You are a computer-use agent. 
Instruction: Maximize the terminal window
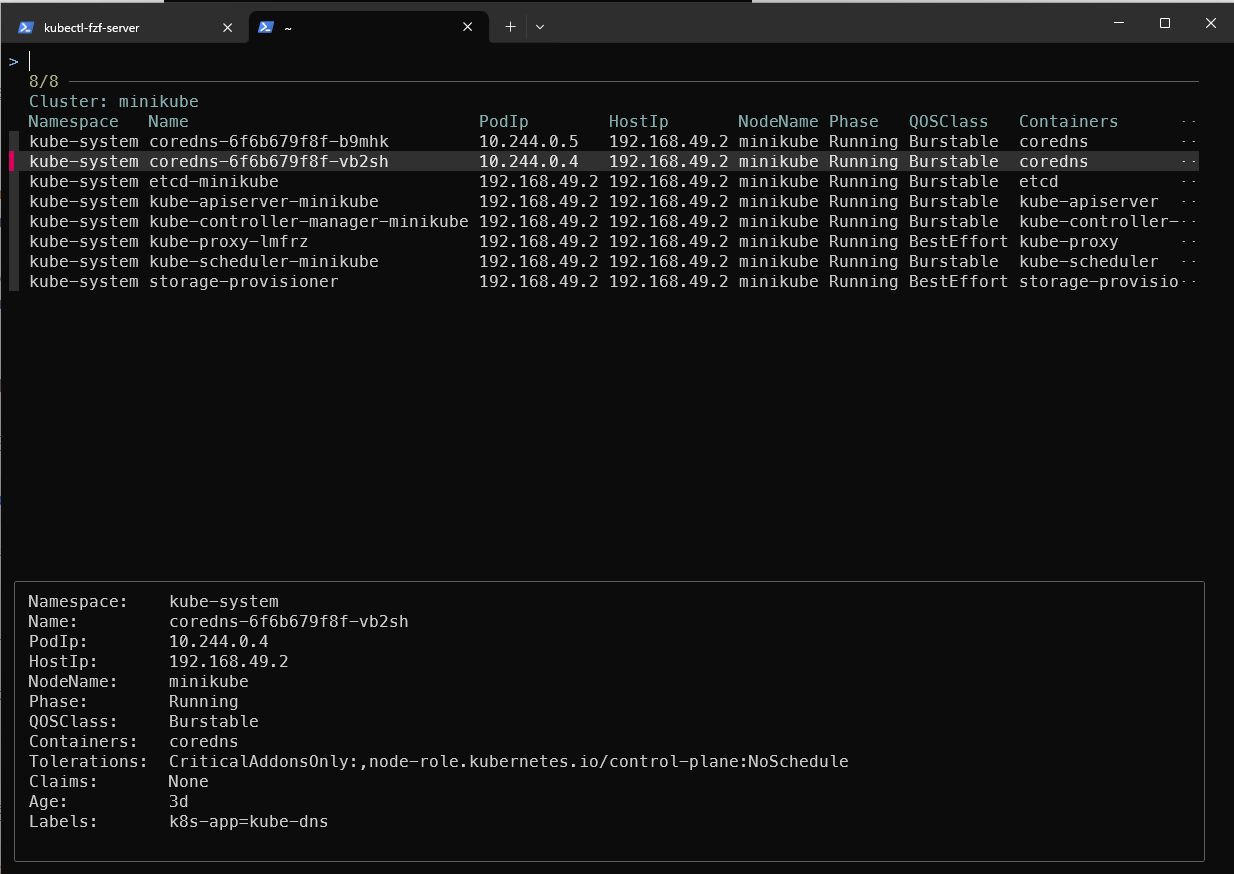pyautogui.click(x=1165, y=22)
